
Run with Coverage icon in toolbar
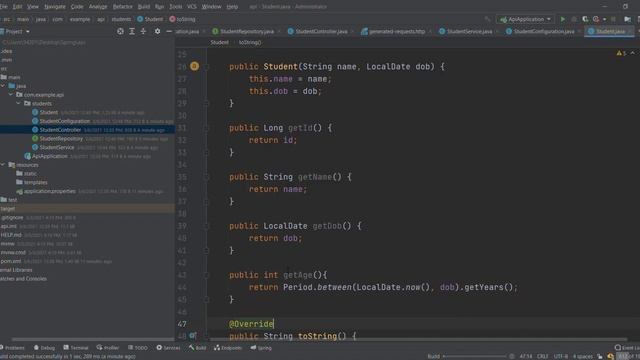pos(585,19)
